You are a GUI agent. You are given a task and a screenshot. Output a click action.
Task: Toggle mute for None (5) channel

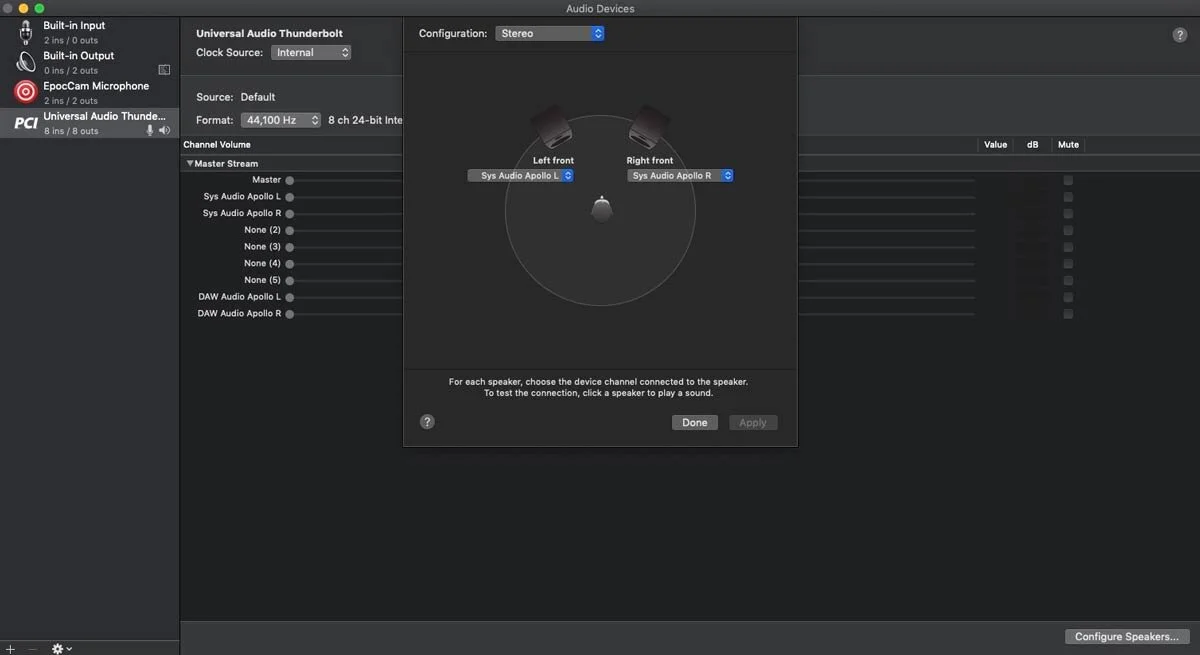click(x=1068, y=280)
